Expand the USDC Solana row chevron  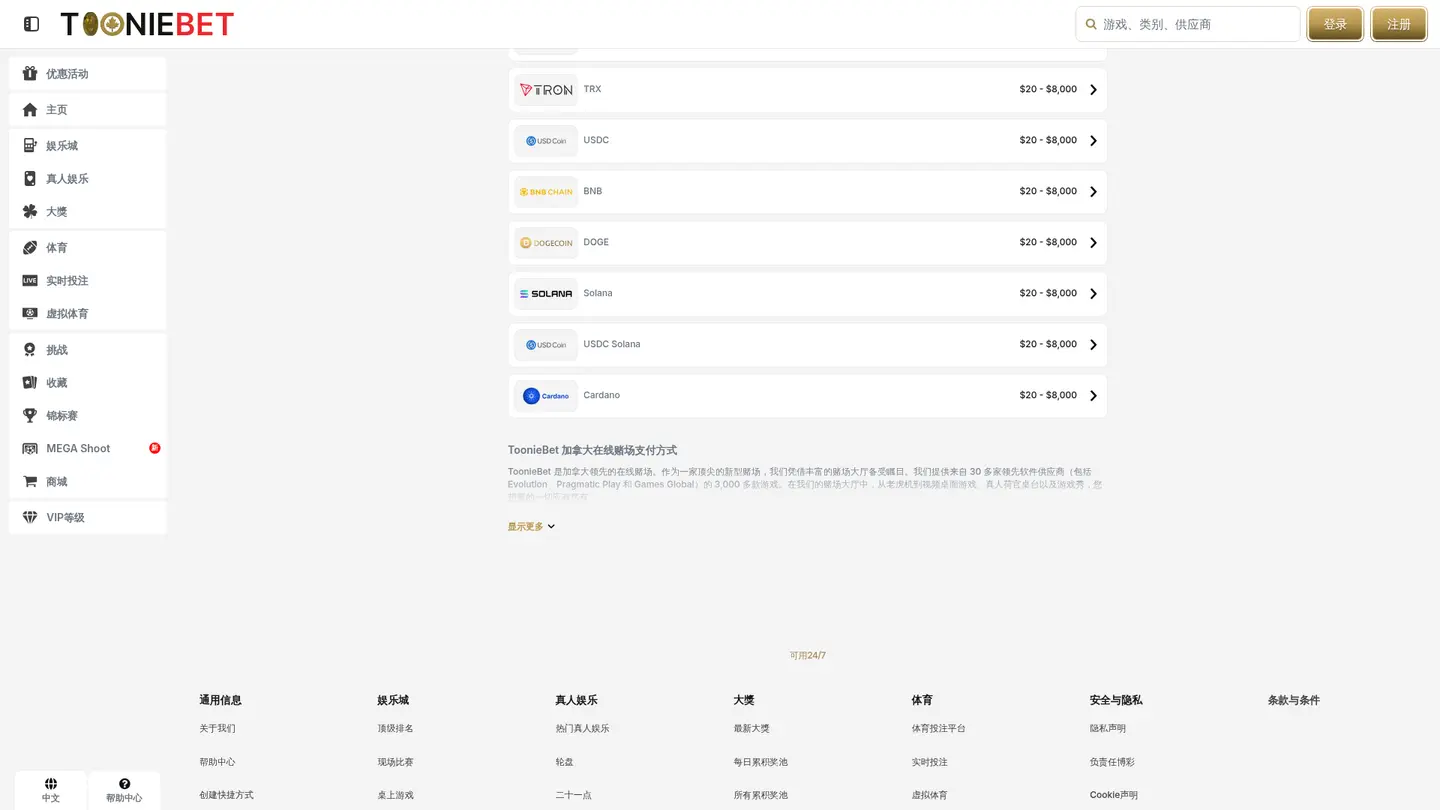click(x=1093, y=345)
